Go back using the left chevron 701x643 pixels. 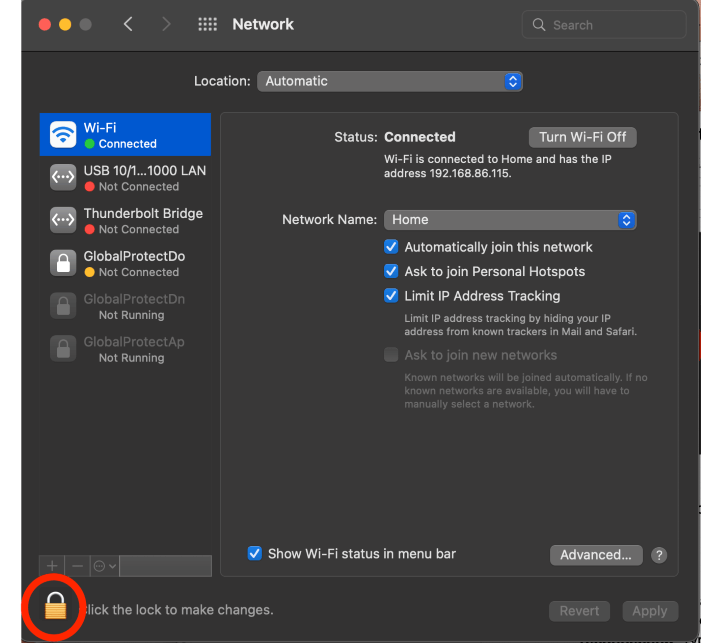[x=128, y=25]
